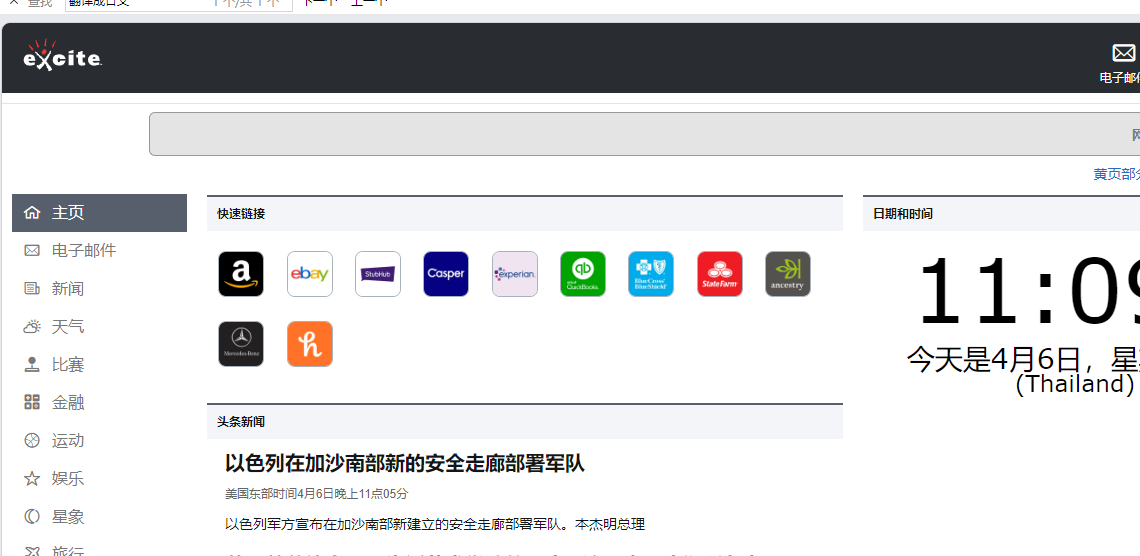Click the (Thailand) label under the date
The height and width of the screenshot is (556, 1140).
point(1075,383)
